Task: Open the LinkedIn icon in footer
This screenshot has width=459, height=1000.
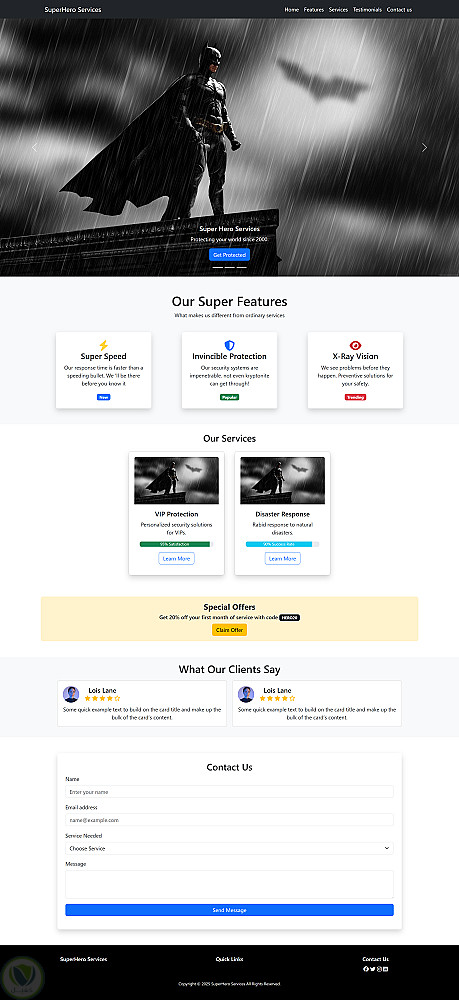Action: pos(386,969)
